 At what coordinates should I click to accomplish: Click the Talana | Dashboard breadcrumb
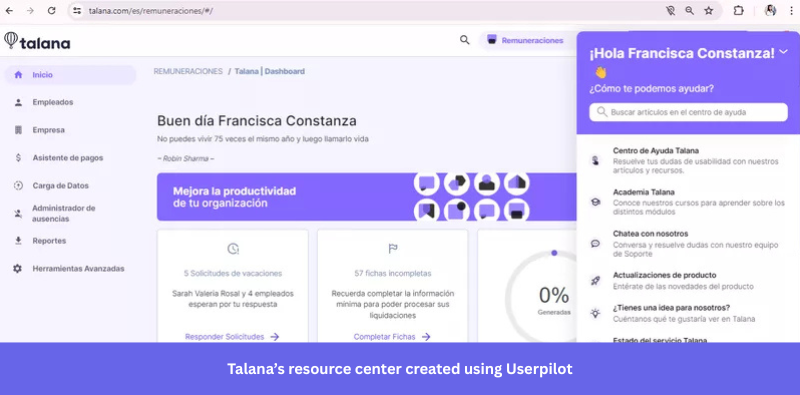click(x=269, y=71)
